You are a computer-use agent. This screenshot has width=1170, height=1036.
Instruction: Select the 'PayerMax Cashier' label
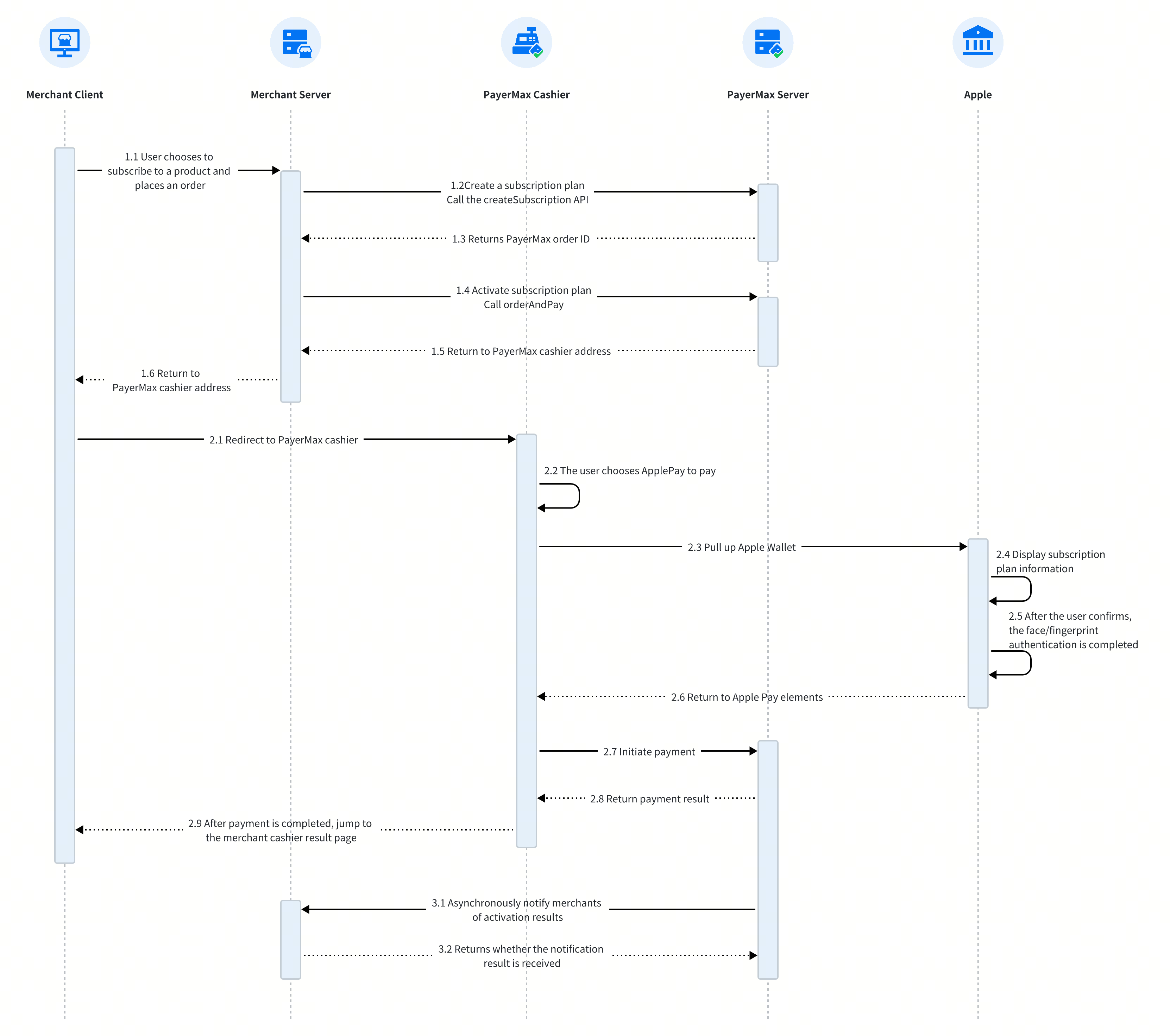tap(526, 94)
